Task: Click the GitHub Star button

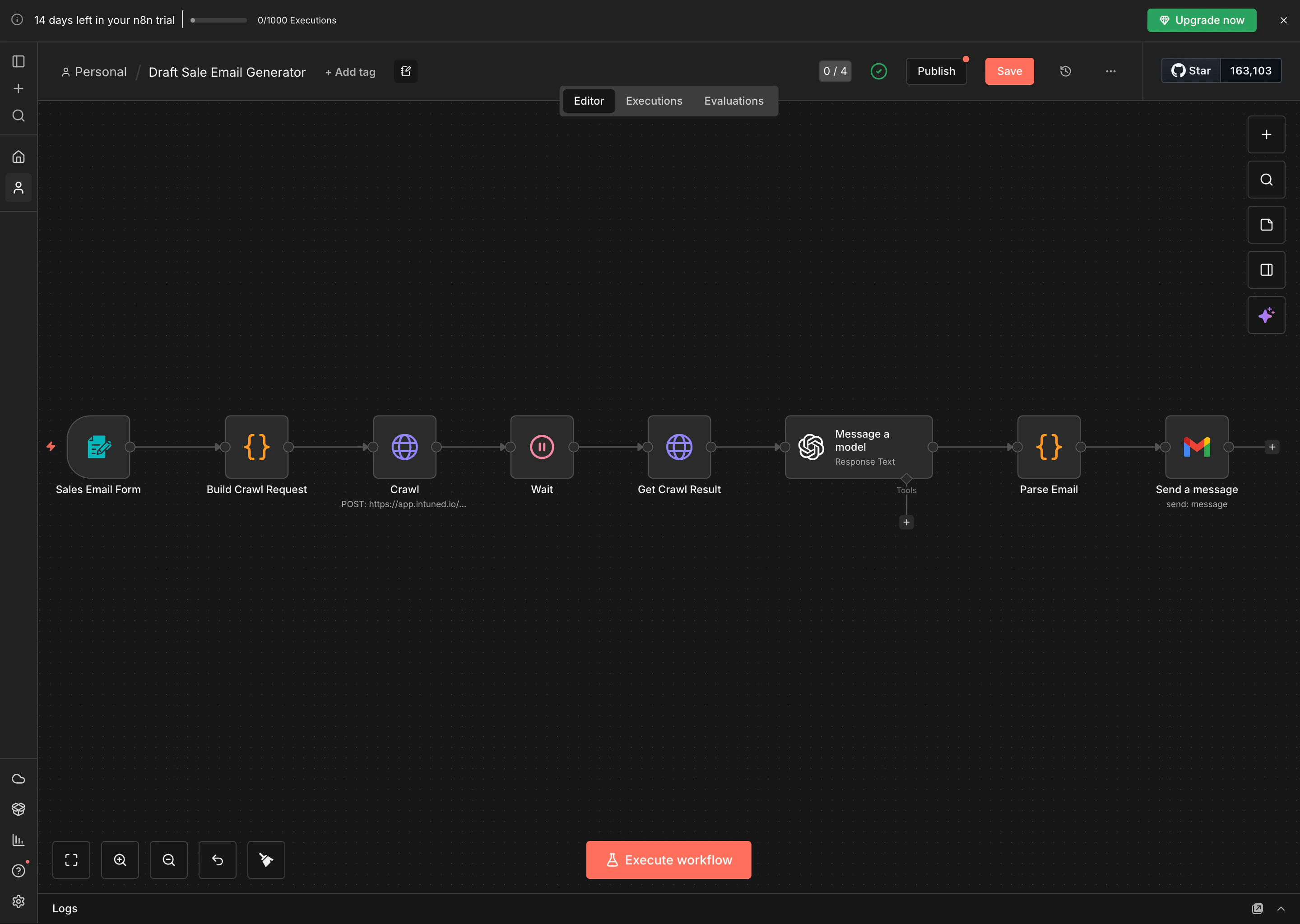Action: click(1191, 70)
